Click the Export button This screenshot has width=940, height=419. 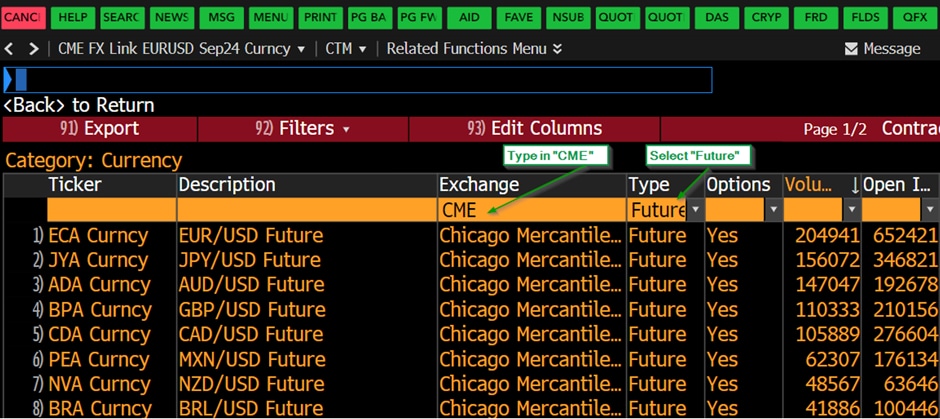coord(100,129)
